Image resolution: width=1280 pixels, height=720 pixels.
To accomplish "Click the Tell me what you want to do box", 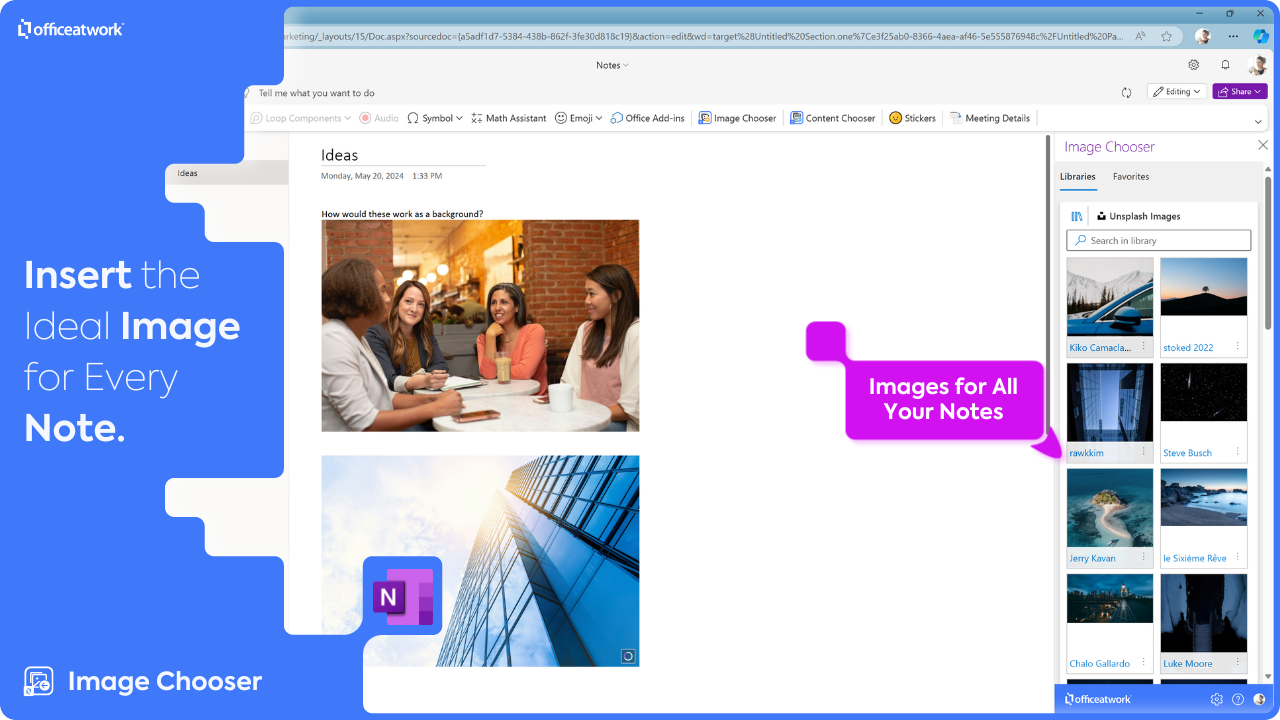I will 317,93.
